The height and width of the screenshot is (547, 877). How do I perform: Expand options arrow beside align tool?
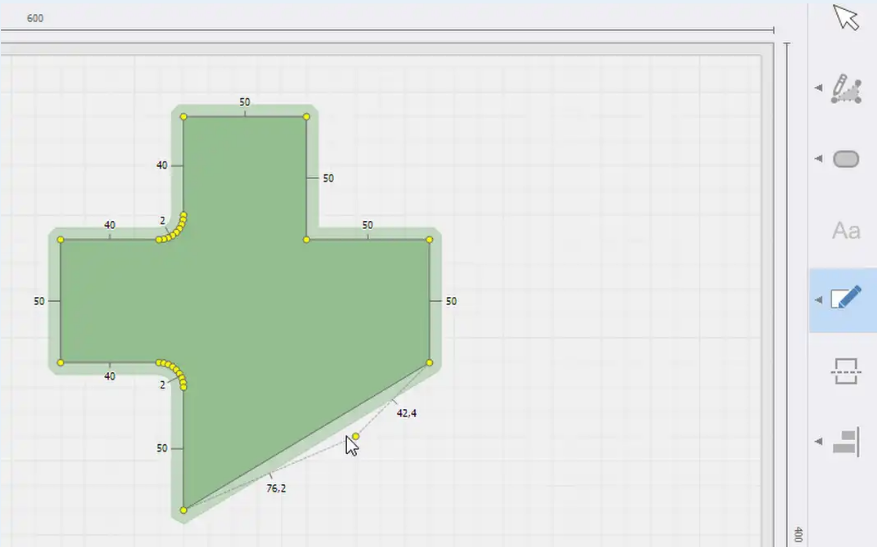tap(818, 441)
